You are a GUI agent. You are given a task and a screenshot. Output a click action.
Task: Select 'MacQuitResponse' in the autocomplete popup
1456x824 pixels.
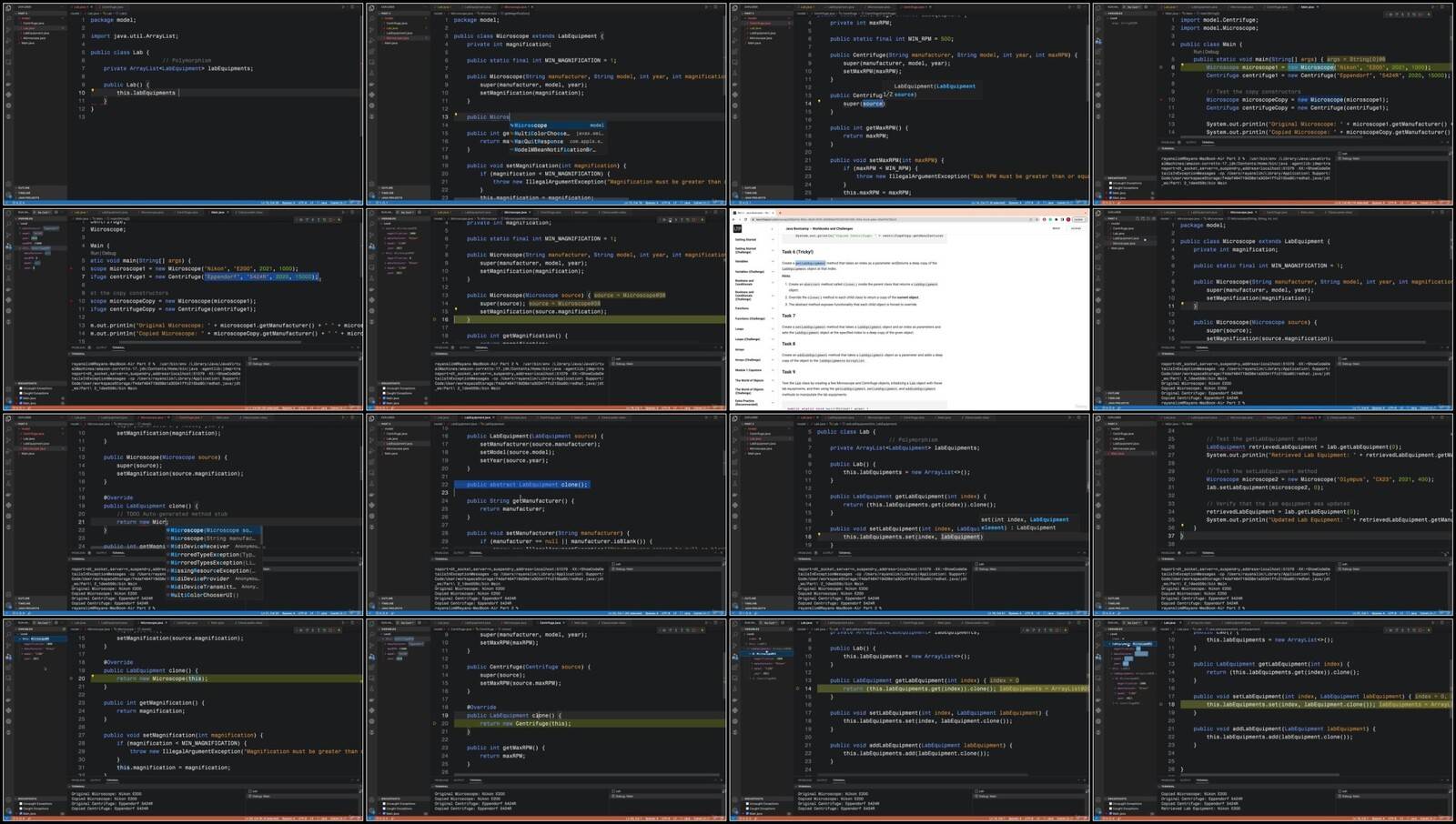[558, 142]
